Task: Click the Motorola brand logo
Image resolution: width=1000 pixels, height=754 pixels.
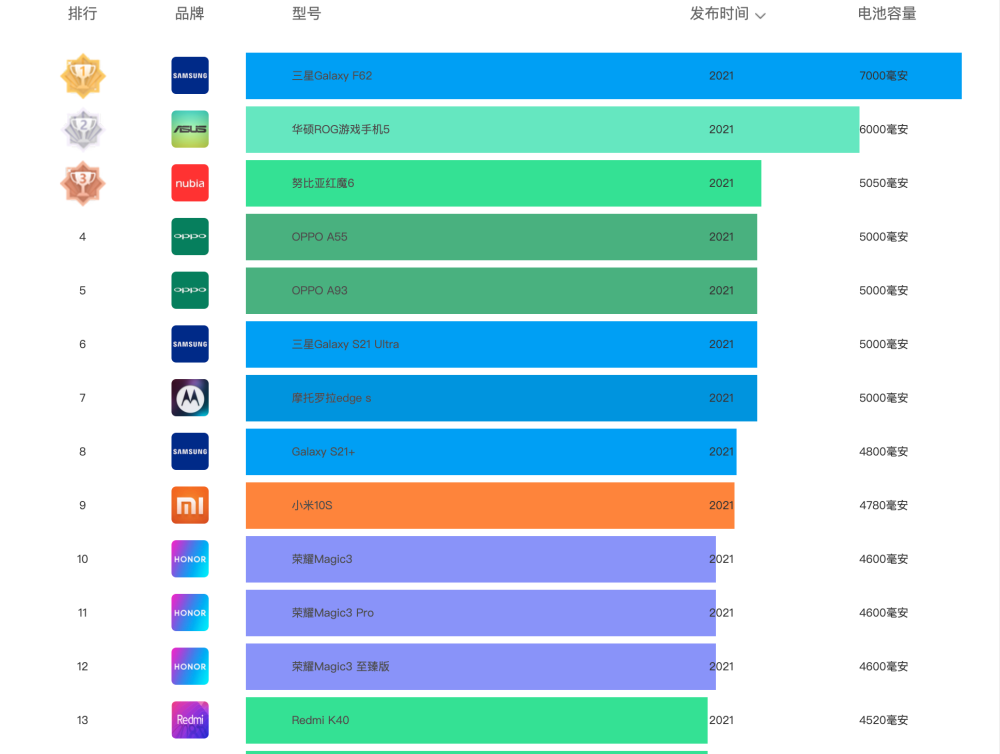Action: (x=190, y=398)
